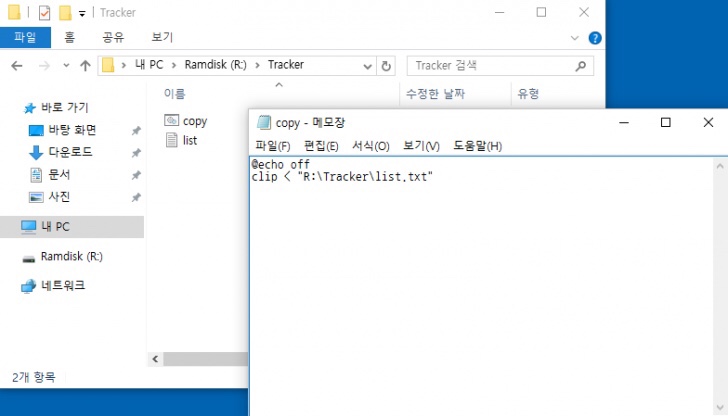This screenshot has width=728, height=416.
Task: Select the list text file icon
Action: point(171,140)
